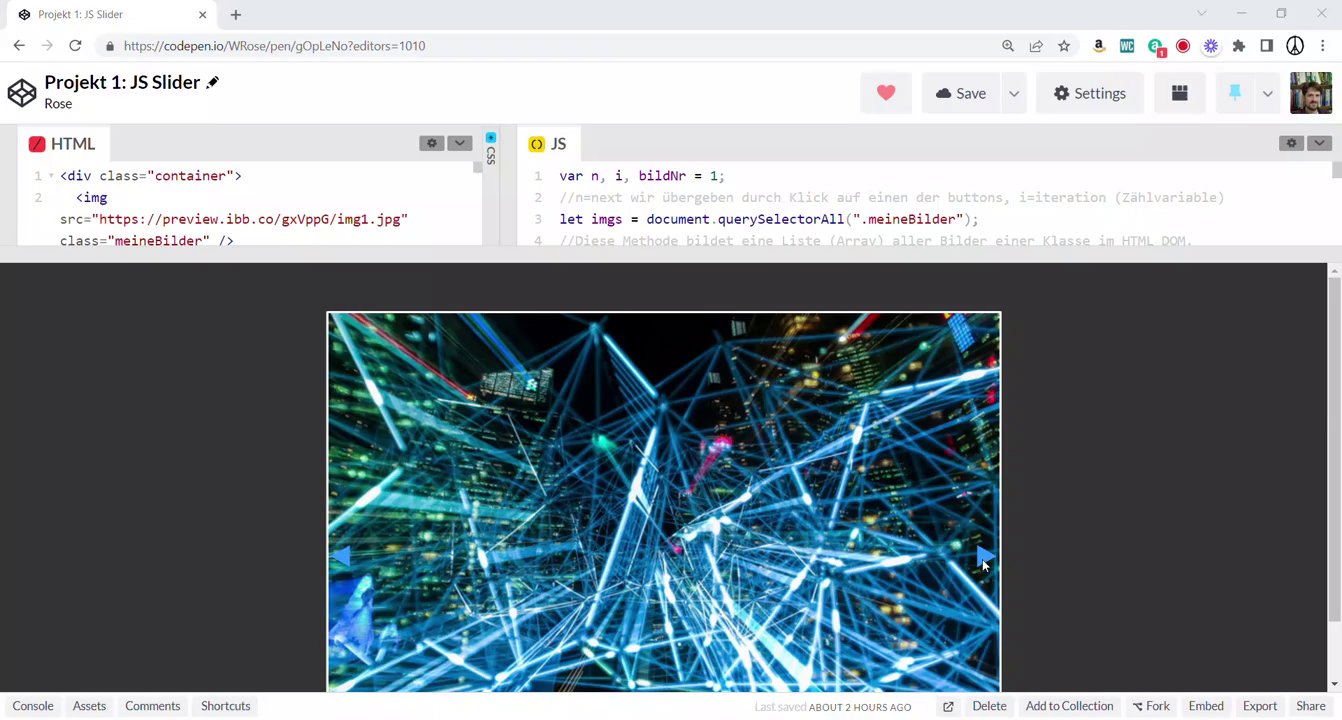Bookmark this page with star icon
Screen dimensions: 1342x720
[1064, 46]
